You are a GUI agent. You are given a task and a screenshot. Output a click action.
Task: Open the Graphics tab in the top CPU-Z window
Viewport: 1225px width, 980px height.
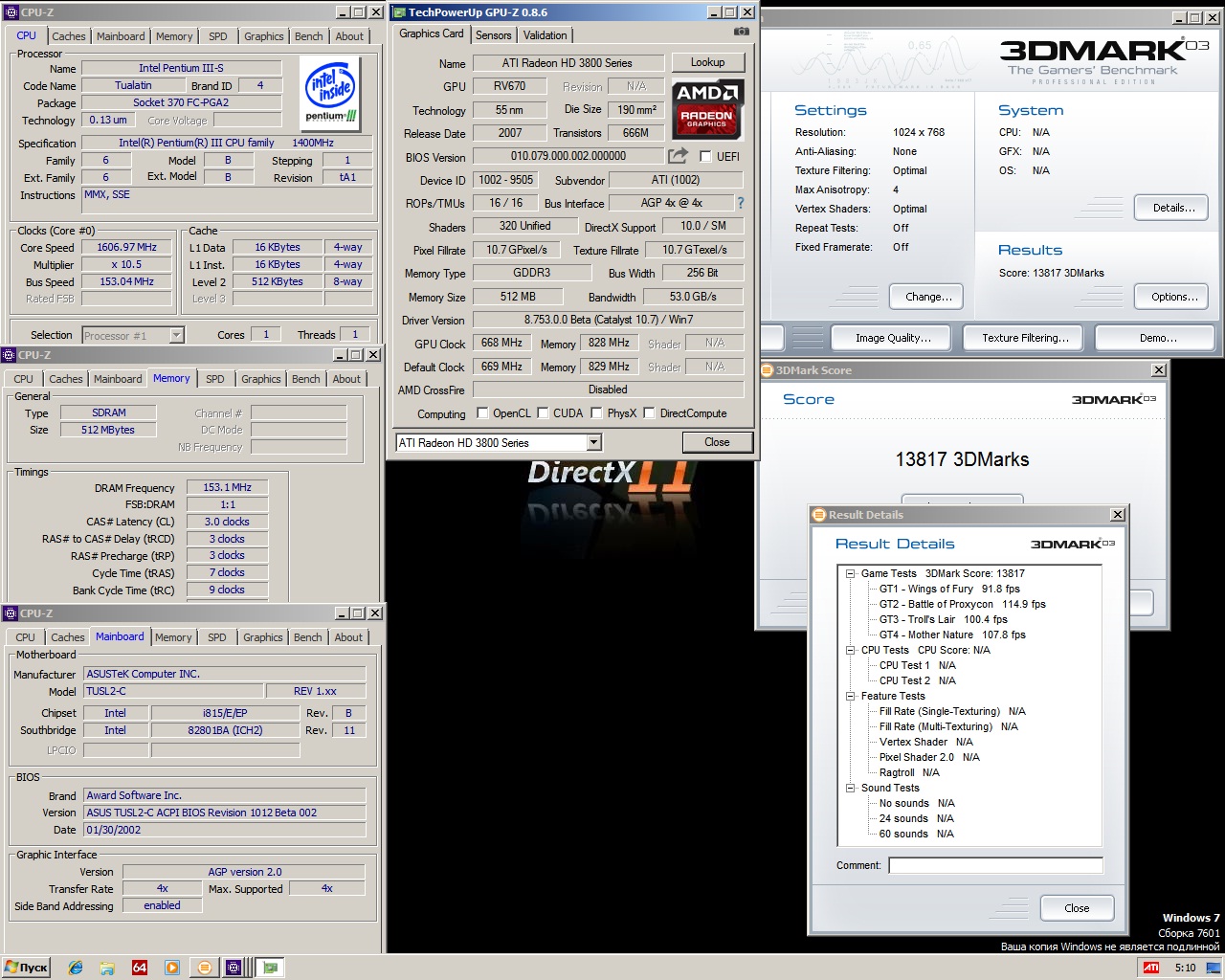tap(264, 36)
